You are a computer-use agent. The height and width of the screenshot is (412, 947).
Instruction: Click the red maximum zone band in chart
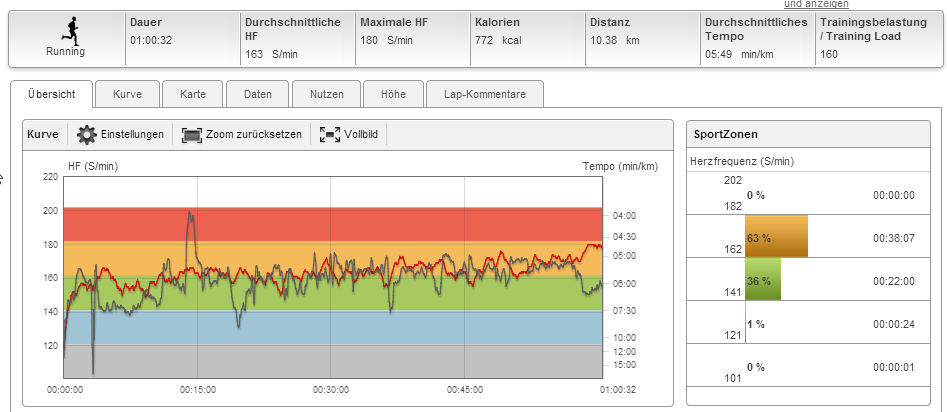(x=400, y=224)
